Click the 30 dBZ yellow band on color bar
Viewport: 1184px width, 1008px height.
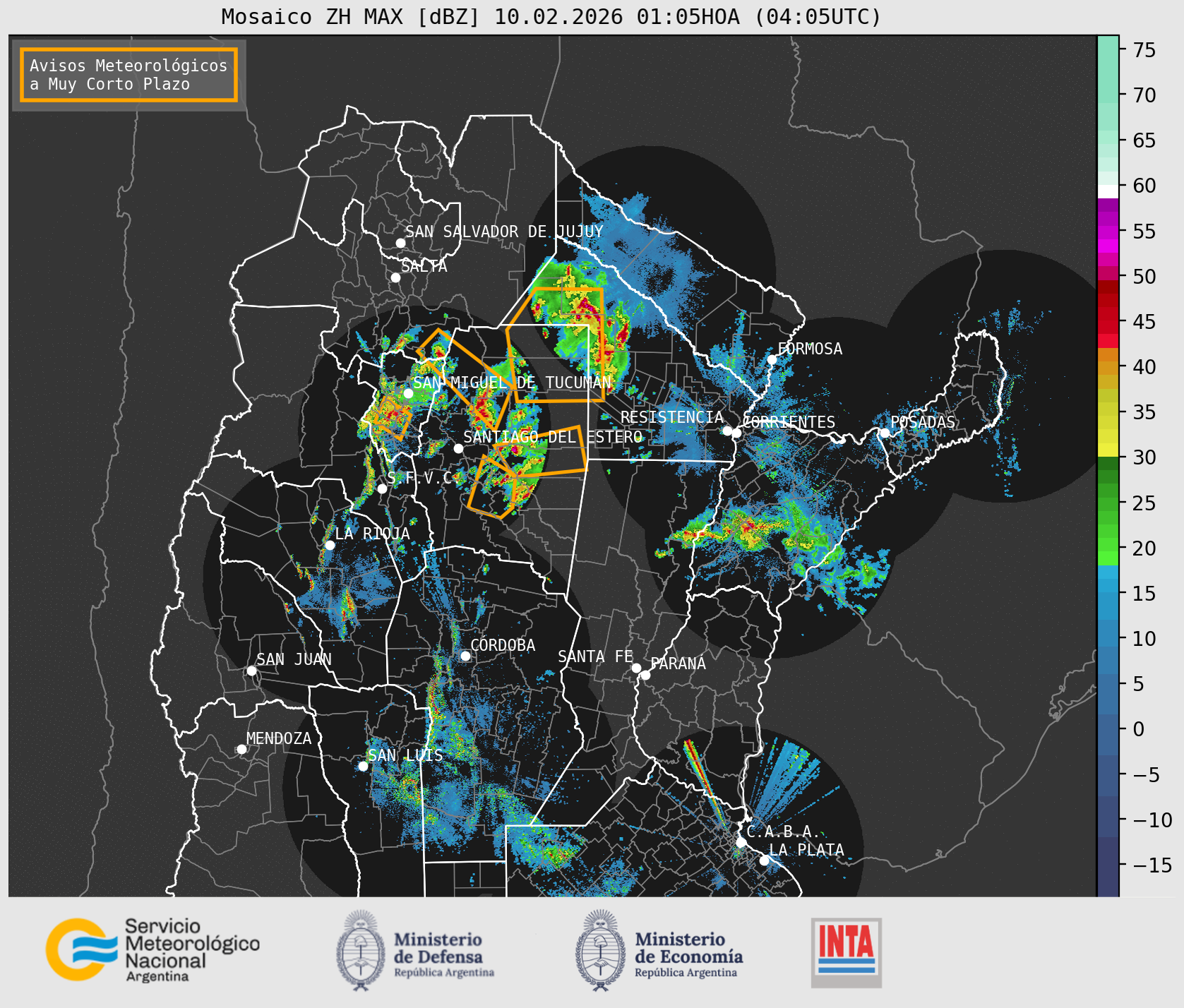[1108, 450]
